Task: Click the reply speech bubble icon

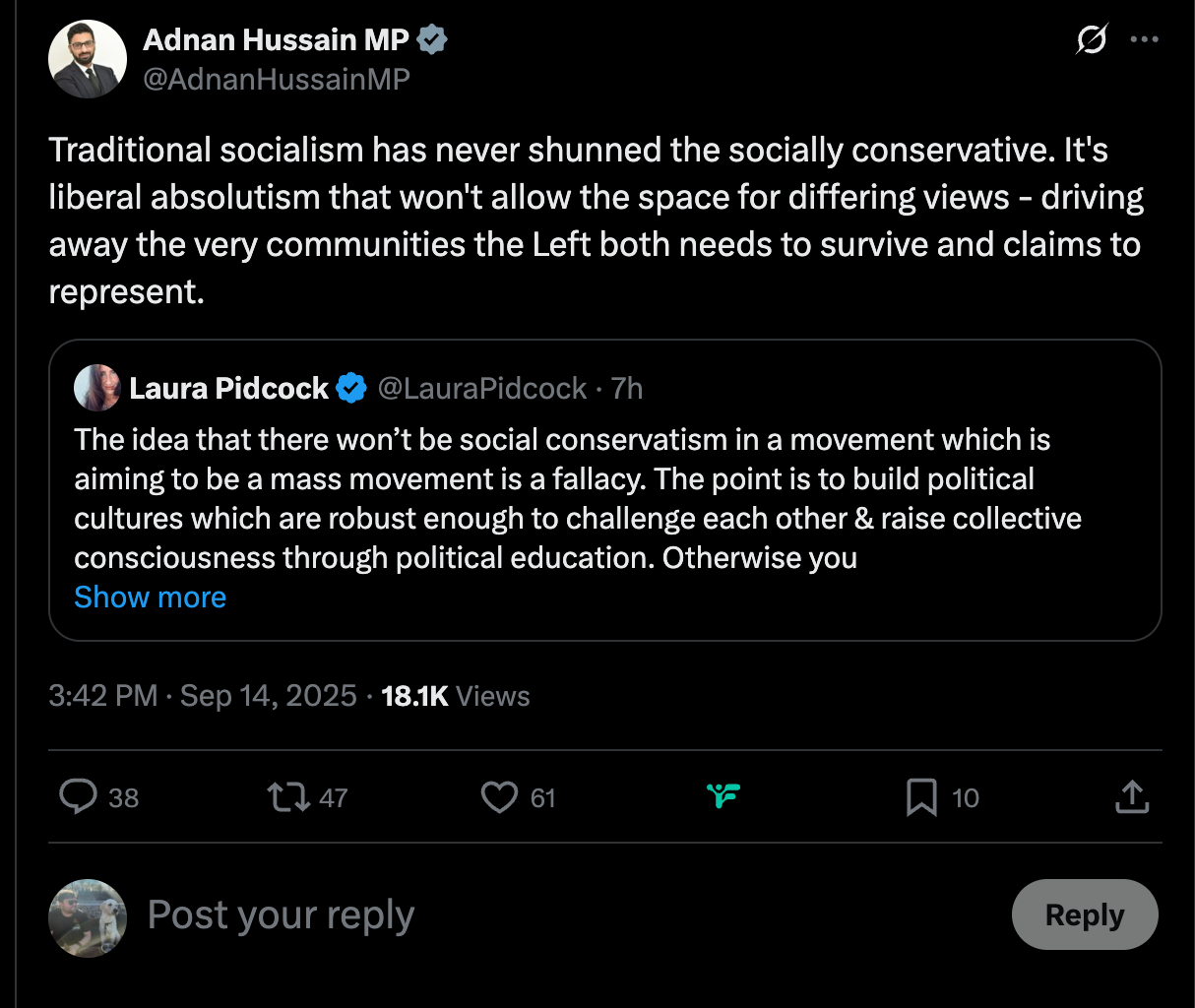Action: [x=78, y=796]
